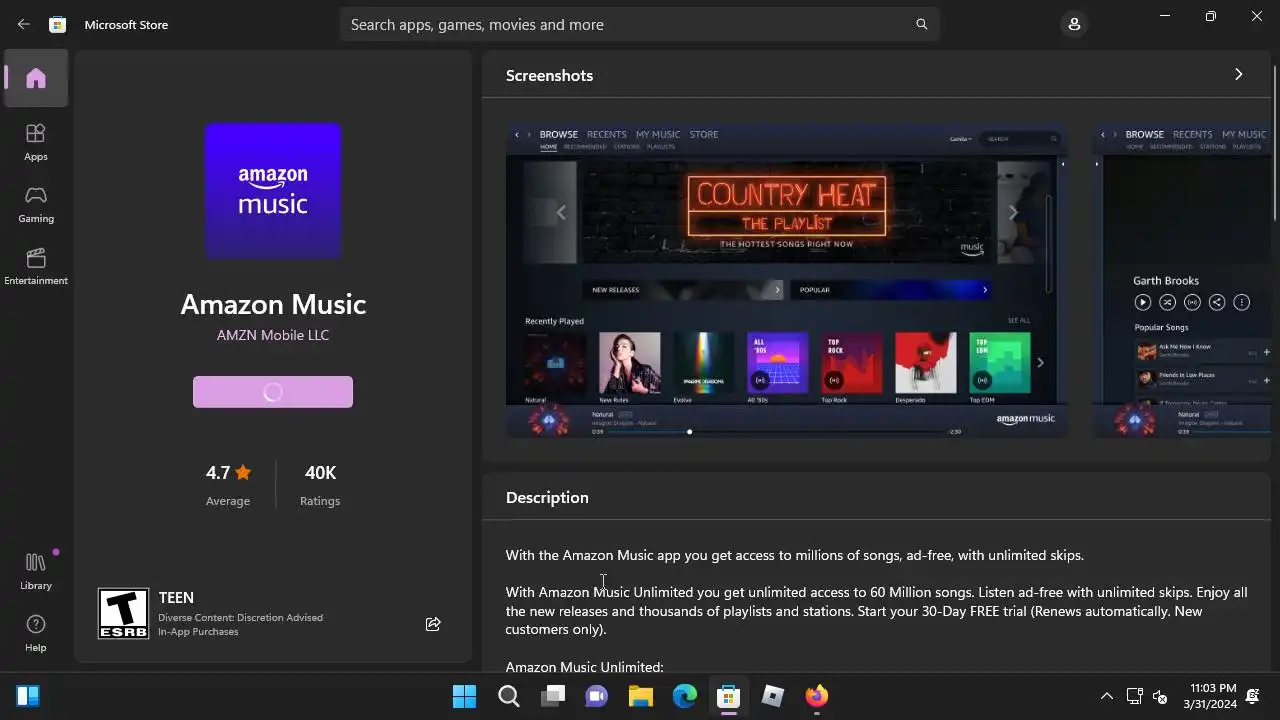Open the Apps section

pyautogui.click(x=36, y=142)
